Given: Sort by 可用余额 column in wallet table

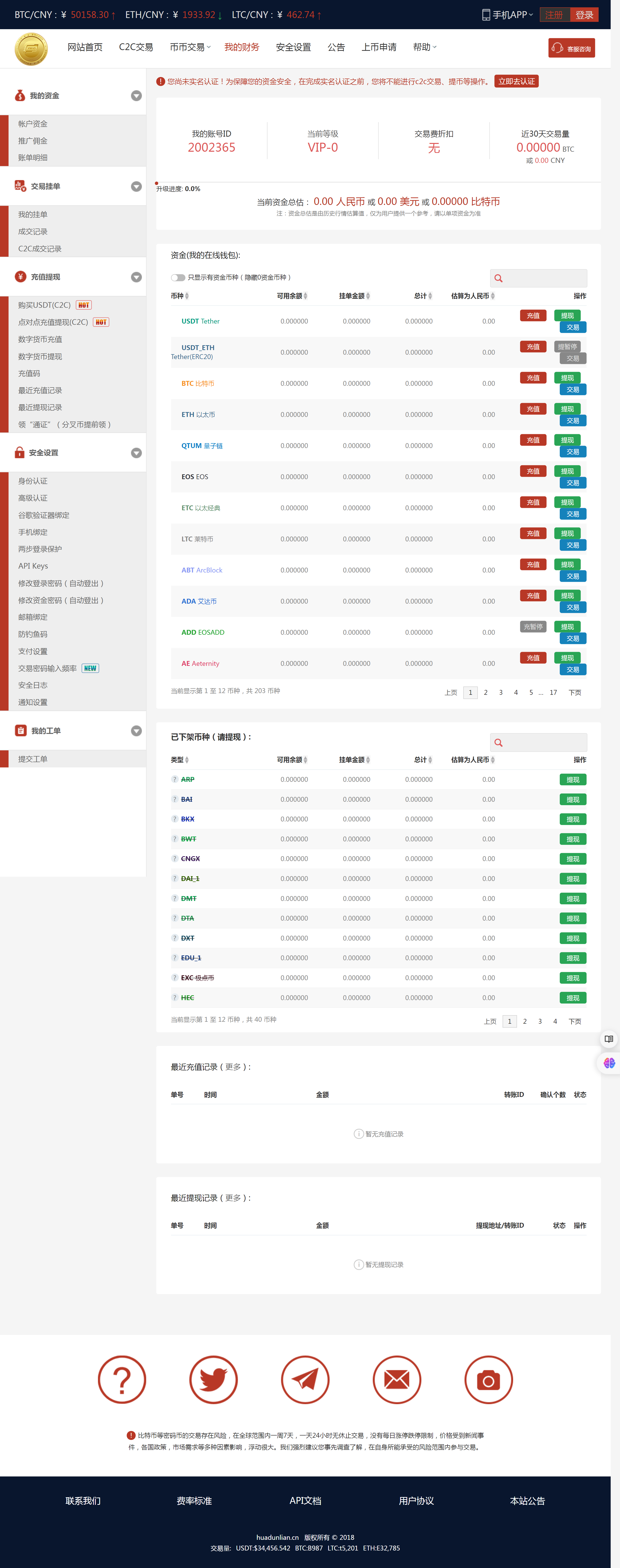Looking at the screenshot, I should click(292, 296).
